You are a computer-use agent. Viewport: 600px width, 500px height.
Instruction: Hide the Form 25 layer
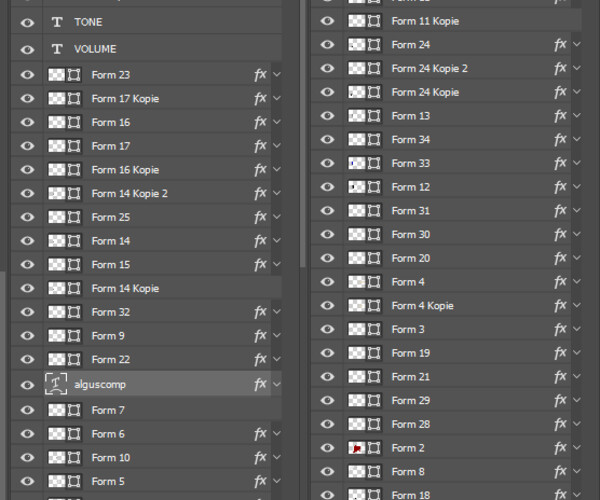point(27,217)
